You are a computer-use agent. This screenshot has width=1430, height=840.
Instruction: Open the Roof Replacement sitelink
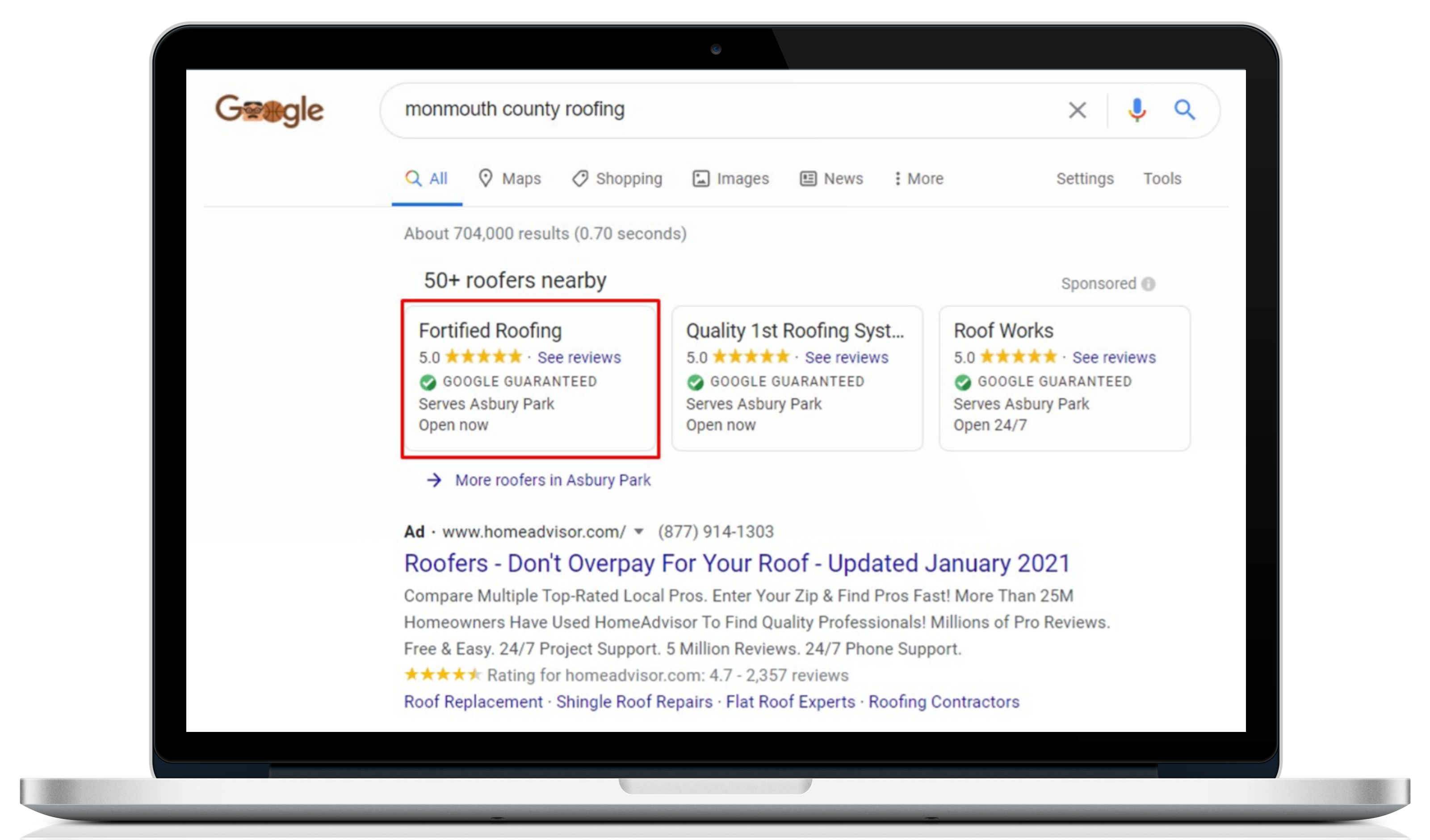(x=473, y=702)
